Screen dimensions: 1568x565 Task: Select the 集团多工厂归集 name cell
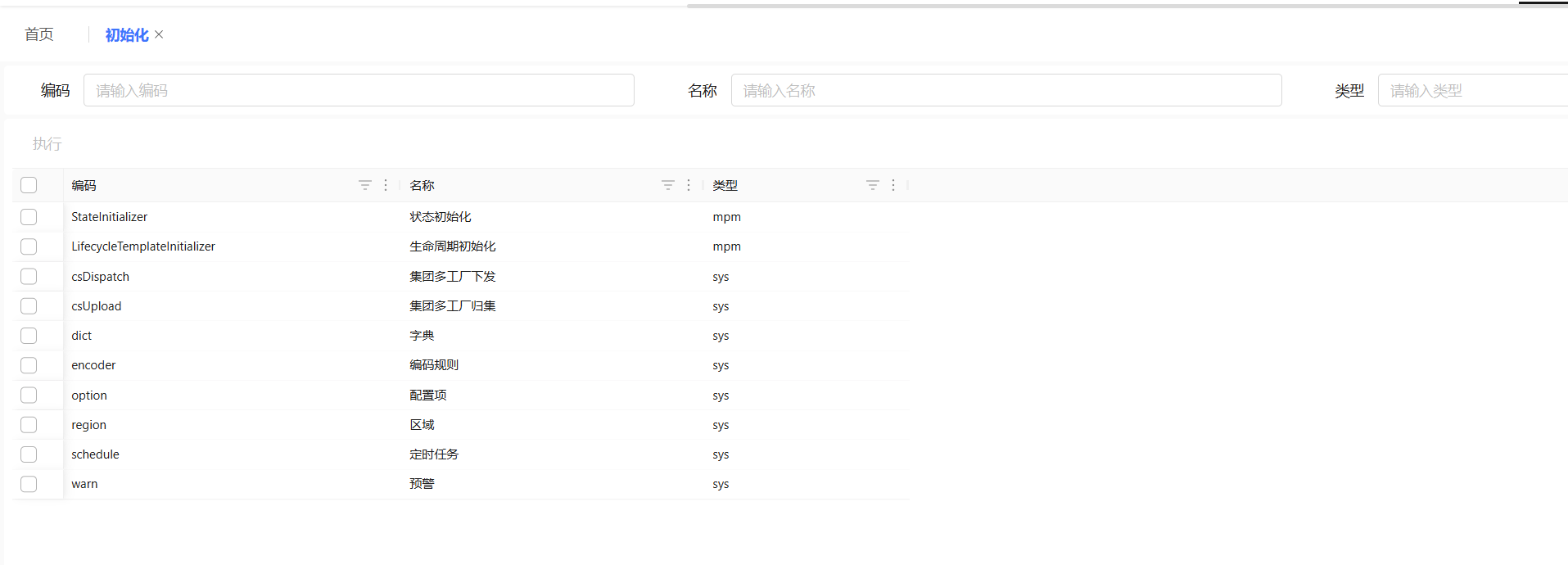tap(453, 306)
